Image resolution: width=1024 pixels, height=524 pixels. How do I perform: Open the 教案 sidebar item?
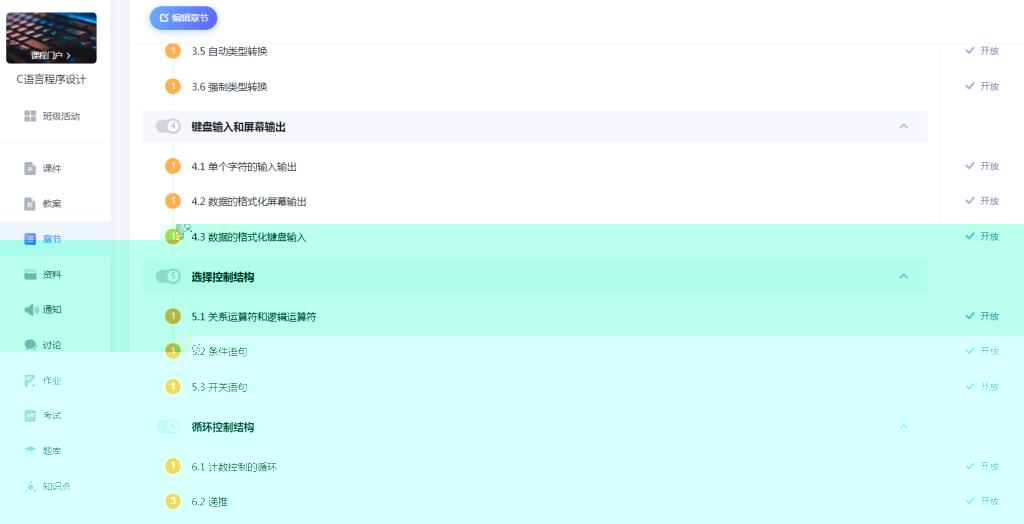(52, 204)
